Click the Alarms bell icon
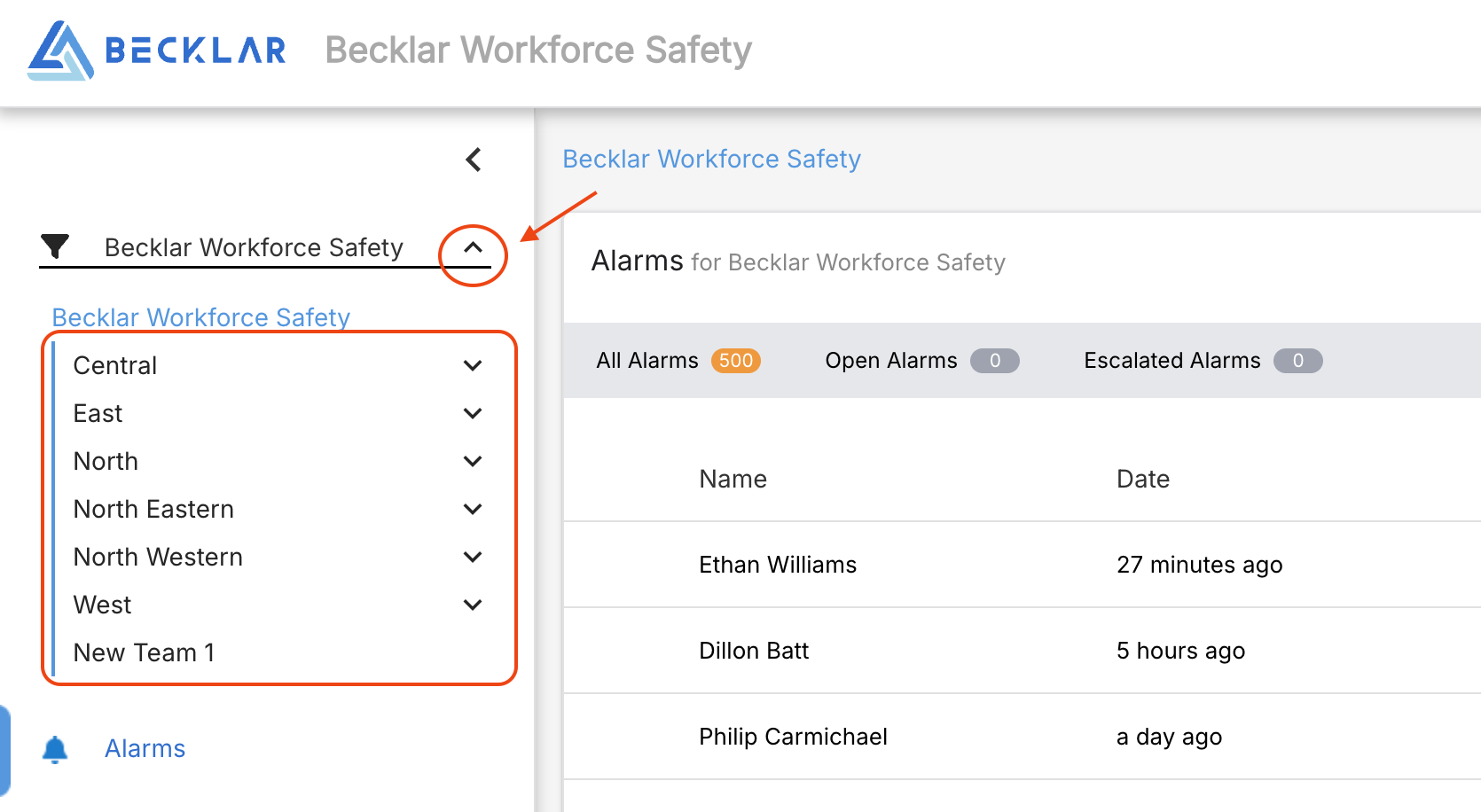The width and height of the screenshot is (1481, 812). pos(55,749)
